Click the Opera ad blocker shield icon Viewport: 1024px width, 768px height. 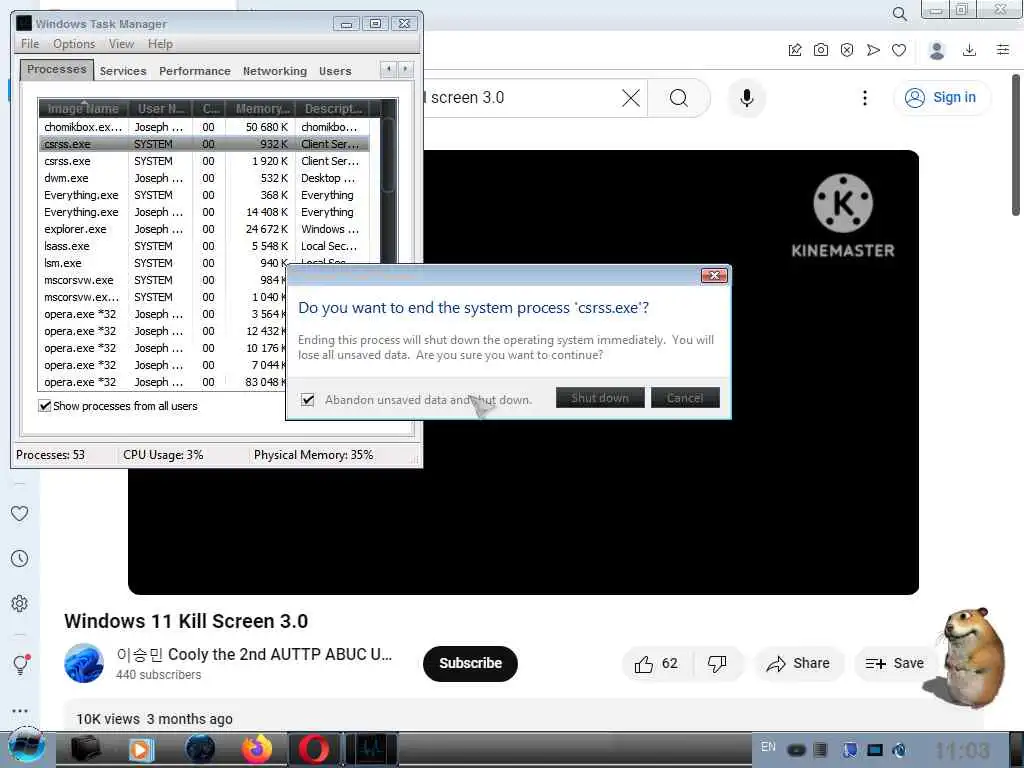(x=846, y=50)
